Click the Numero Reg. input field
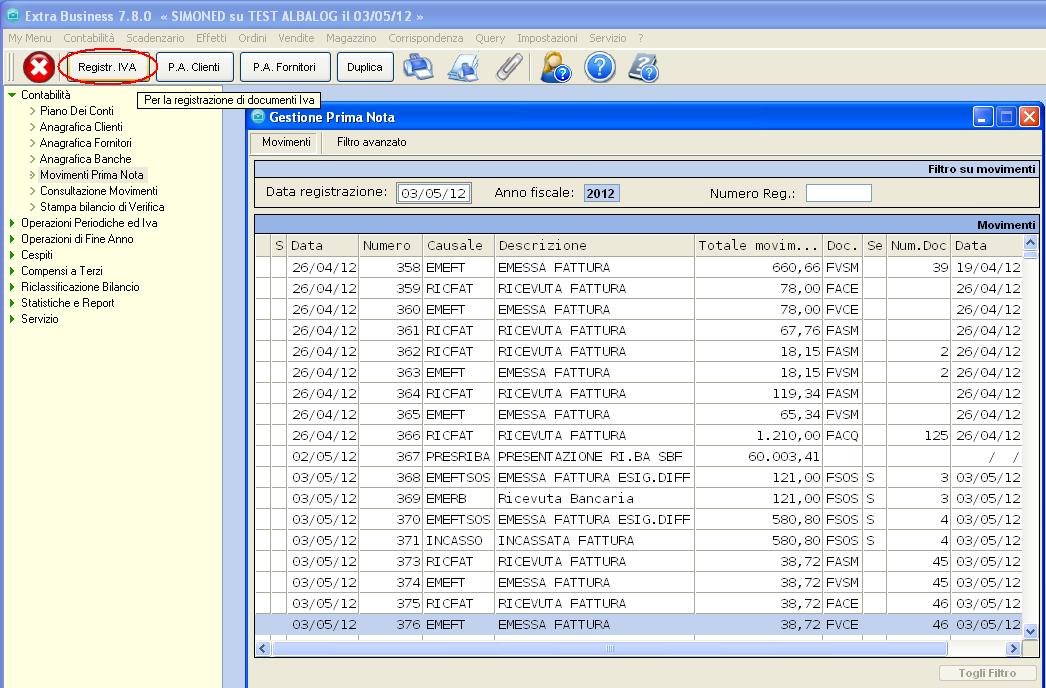Image resolution: width=1046 pixels, height=688 pixels. coord(838,193)
